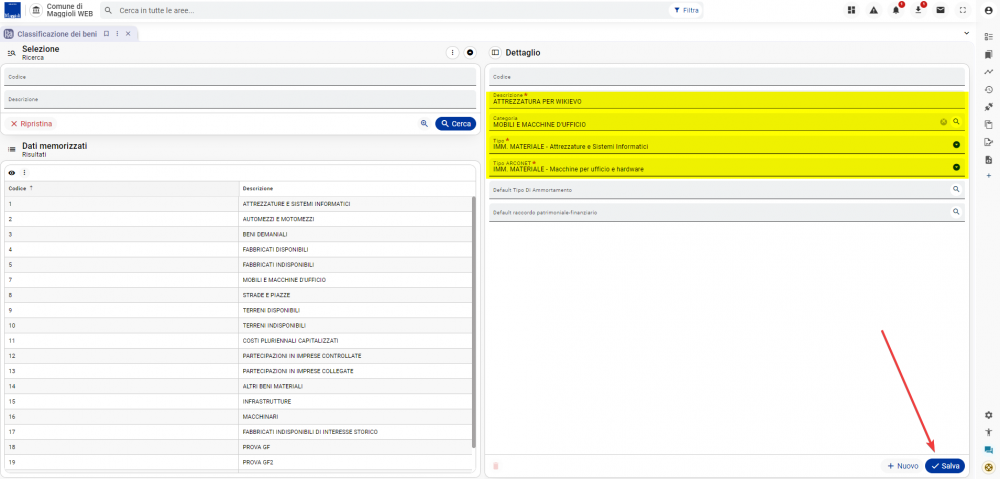Click the red trash delete icon in Dettaglio
Image resolution: width=1000 pixels, height=479 pixels.
point(496,466)
